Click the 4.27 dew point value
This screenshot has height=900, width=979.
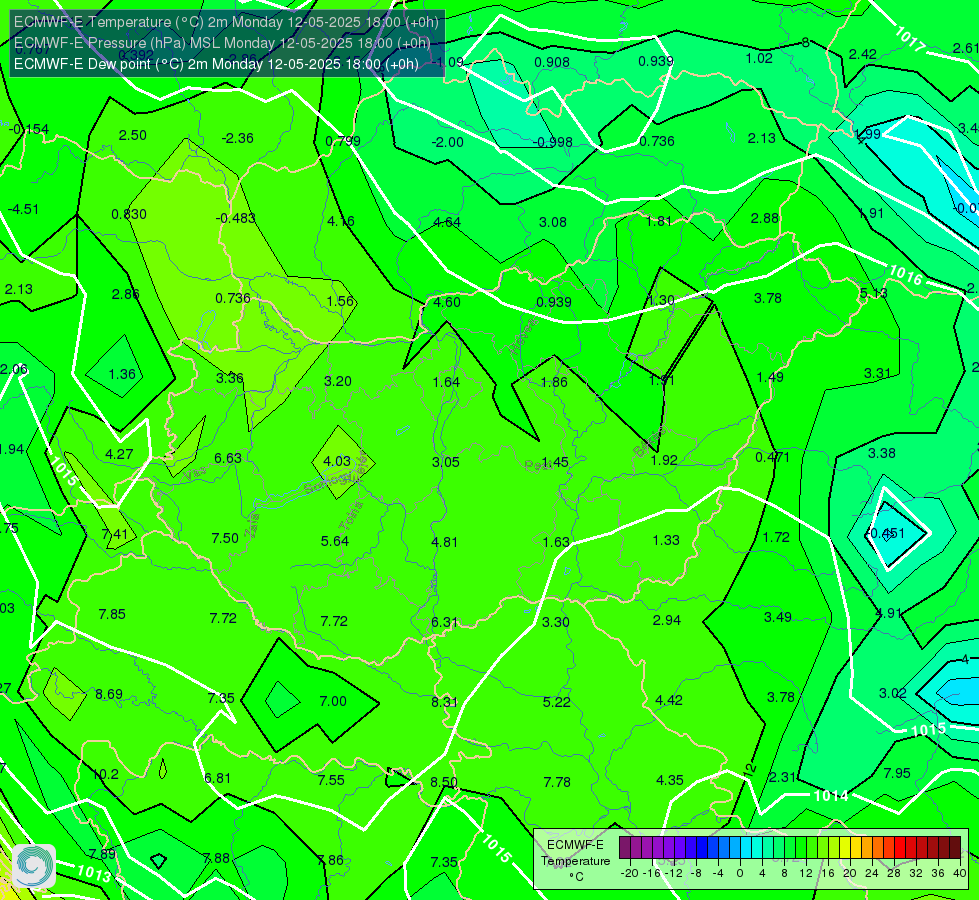[x=119, y=455]
